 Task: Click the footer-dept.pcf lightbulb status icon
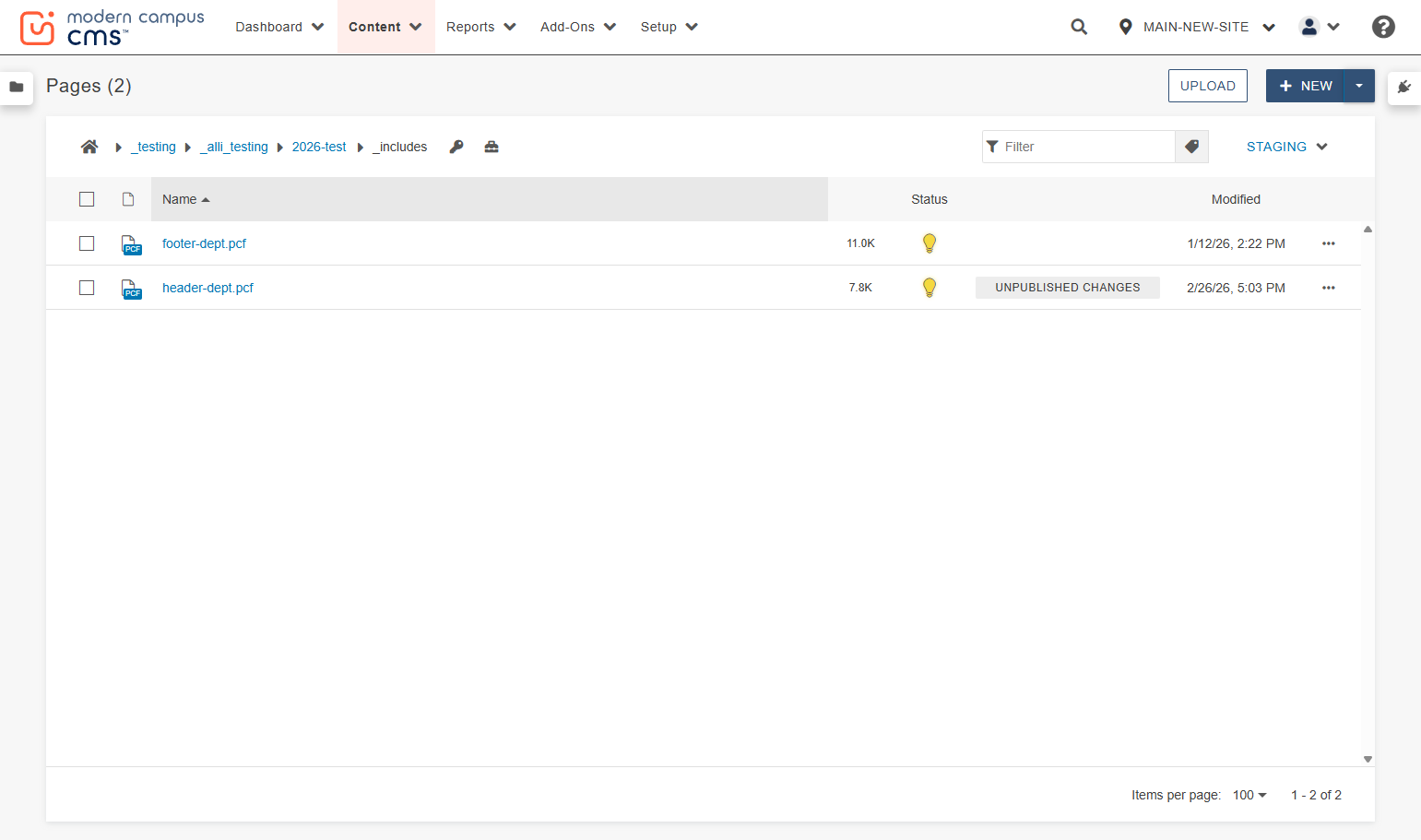pyautogui.click(x=930, y=243)
